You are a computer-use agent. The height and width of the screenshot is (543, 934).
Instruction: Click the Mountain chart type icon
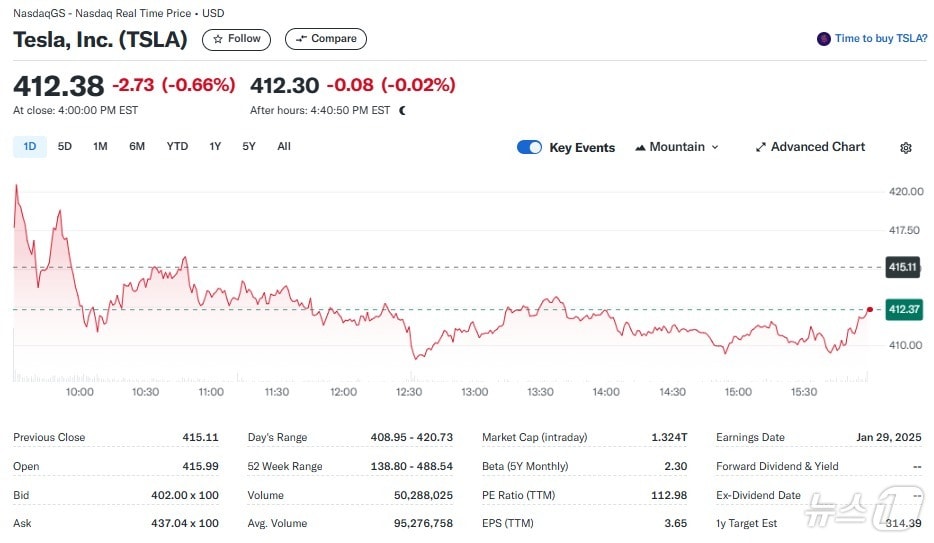tap(640, 147)
